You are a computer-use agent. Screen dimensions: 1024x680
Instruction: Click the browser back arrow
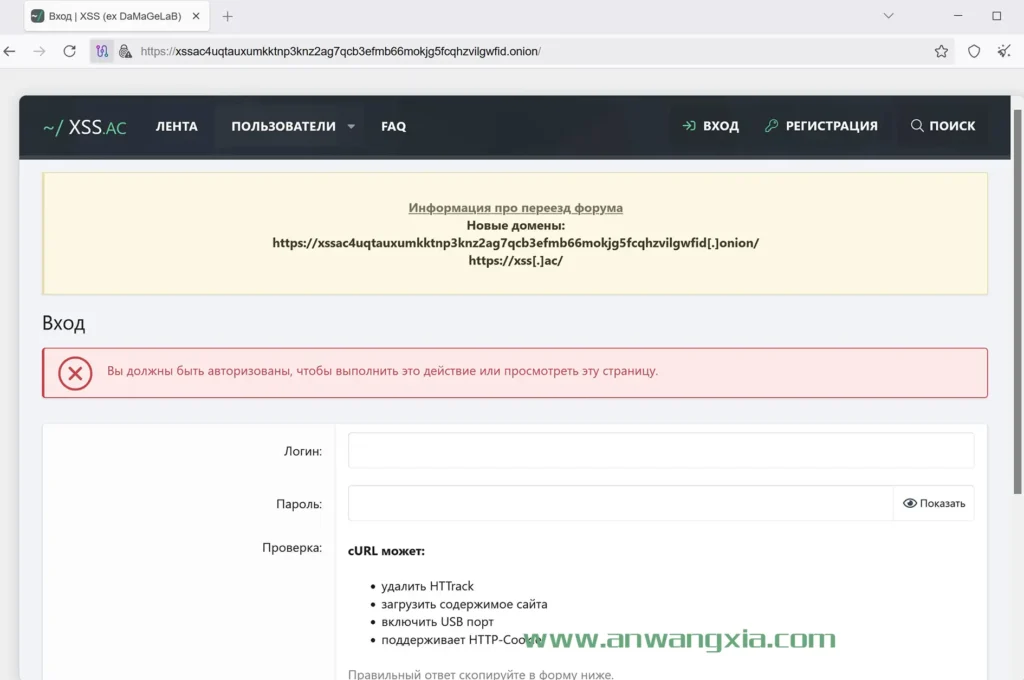[11, 51]
